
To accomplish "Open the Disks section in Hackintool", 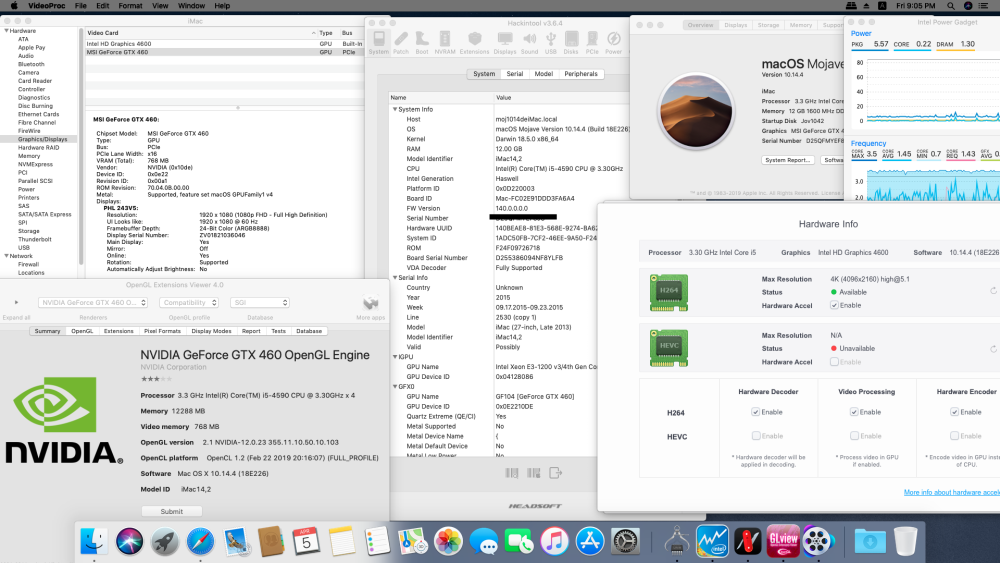I will (x=571, y=43).
